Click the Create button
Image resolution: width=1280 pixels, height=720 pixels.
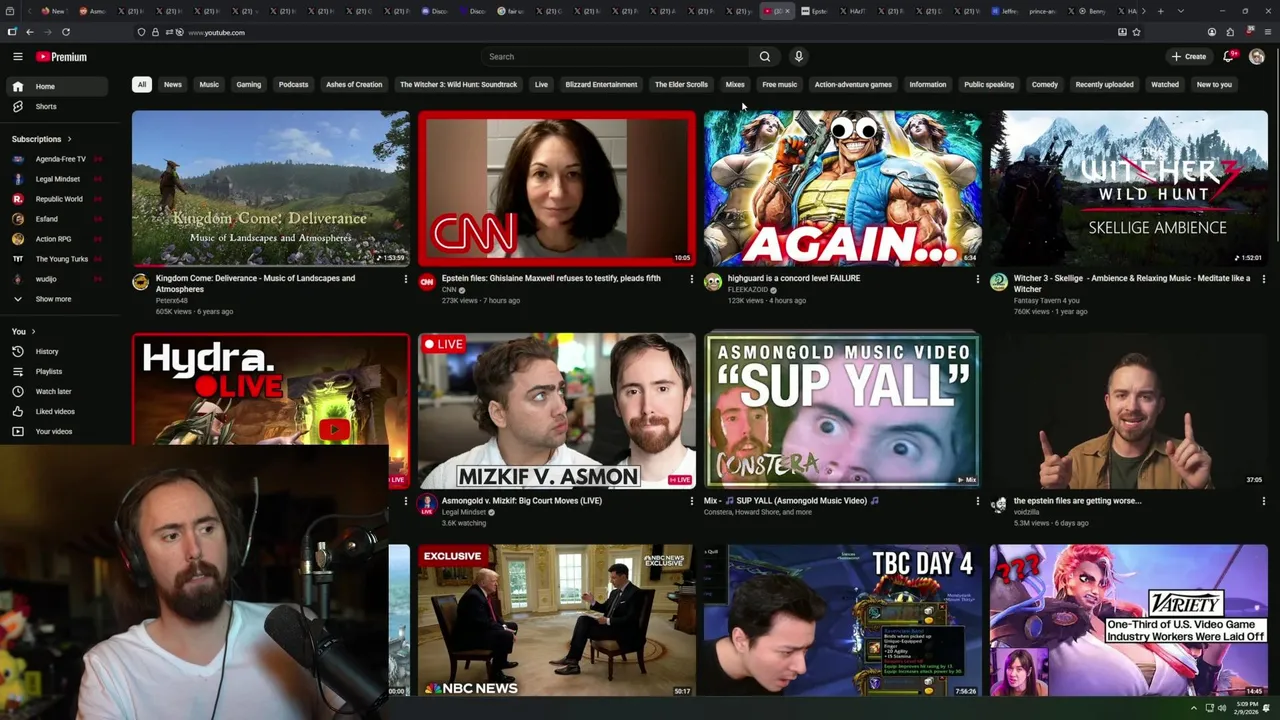[x=1189, y=57]
